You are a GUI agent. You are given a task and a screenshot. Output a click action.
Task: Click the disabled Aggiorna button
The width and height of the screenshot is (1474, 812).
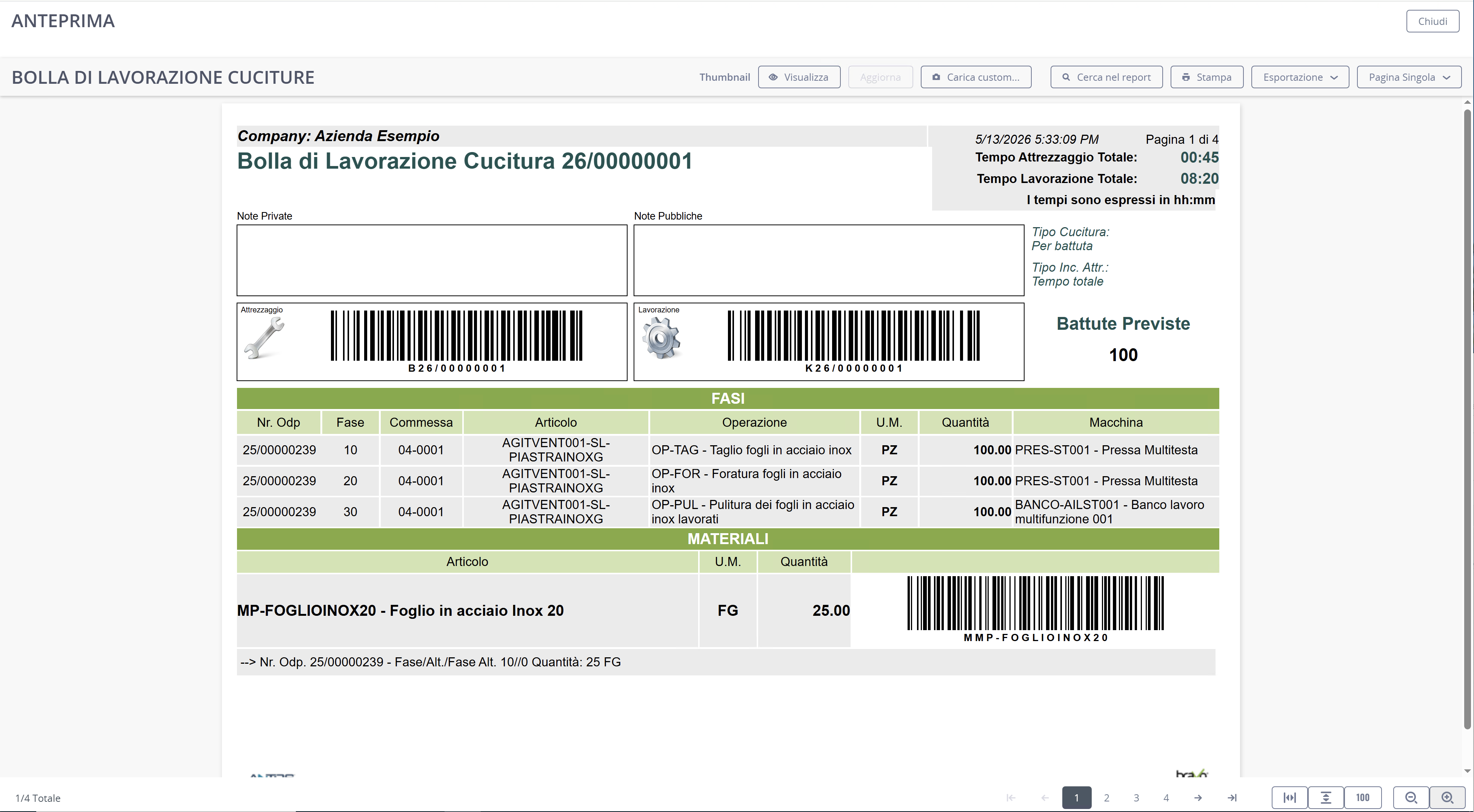tap(880, 77)
